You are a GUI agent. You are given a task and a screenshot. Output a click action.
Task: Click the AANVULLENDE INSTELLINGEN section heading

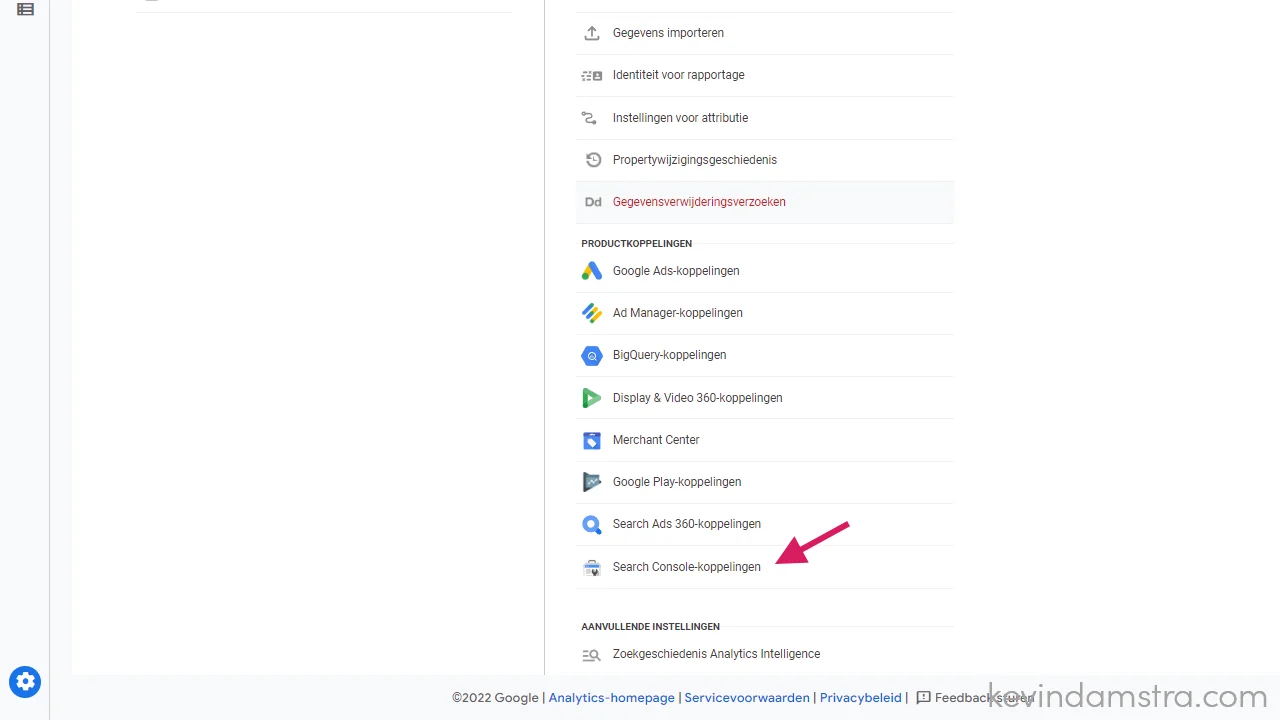tap(650, 627)
